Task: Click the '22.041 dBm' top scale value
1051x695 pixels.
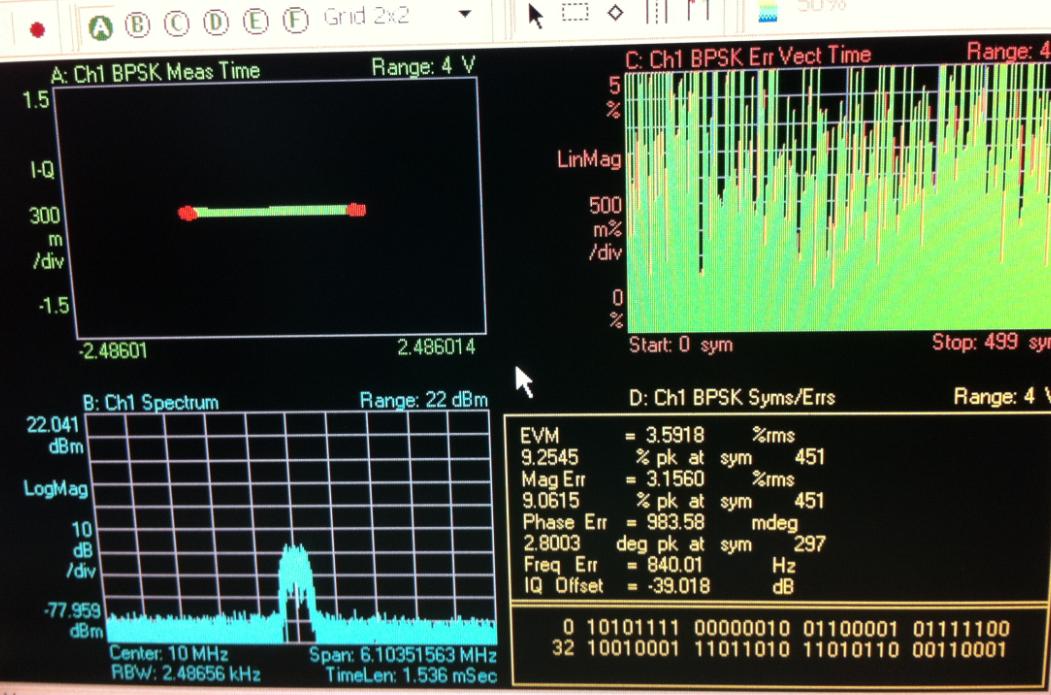Action: pos(54,435)
